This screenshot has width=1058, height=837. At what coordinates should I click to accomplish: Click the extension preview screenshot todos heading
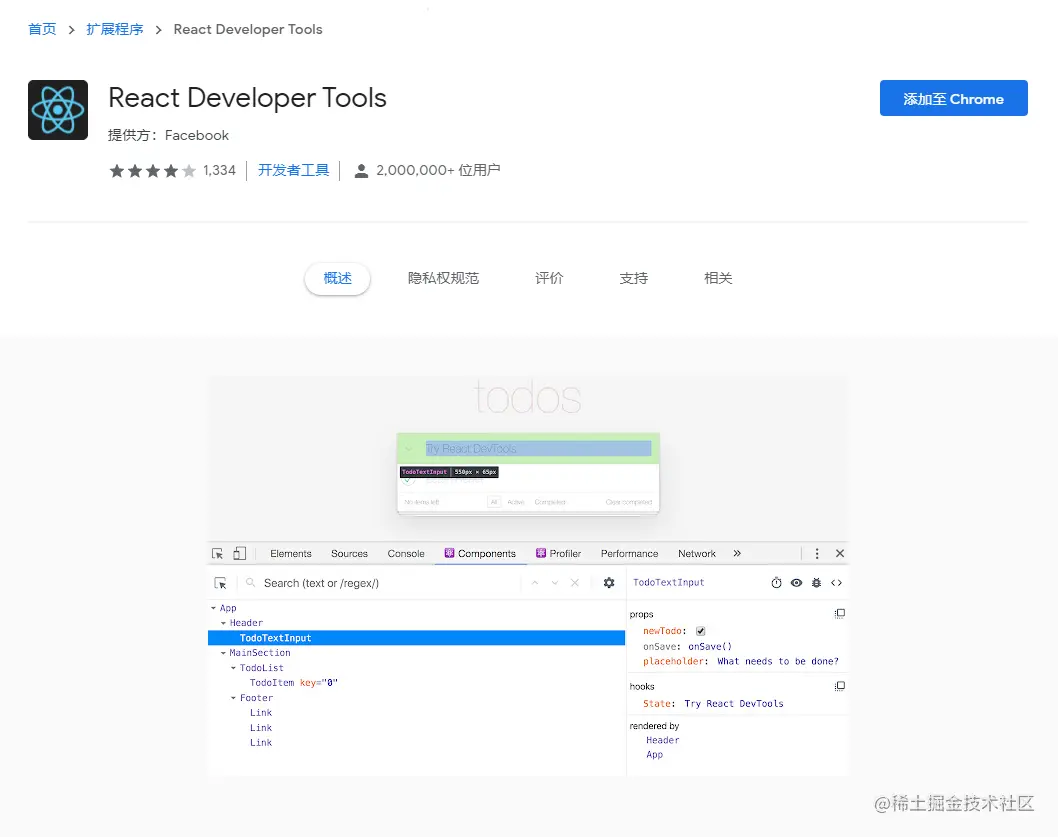528,397
